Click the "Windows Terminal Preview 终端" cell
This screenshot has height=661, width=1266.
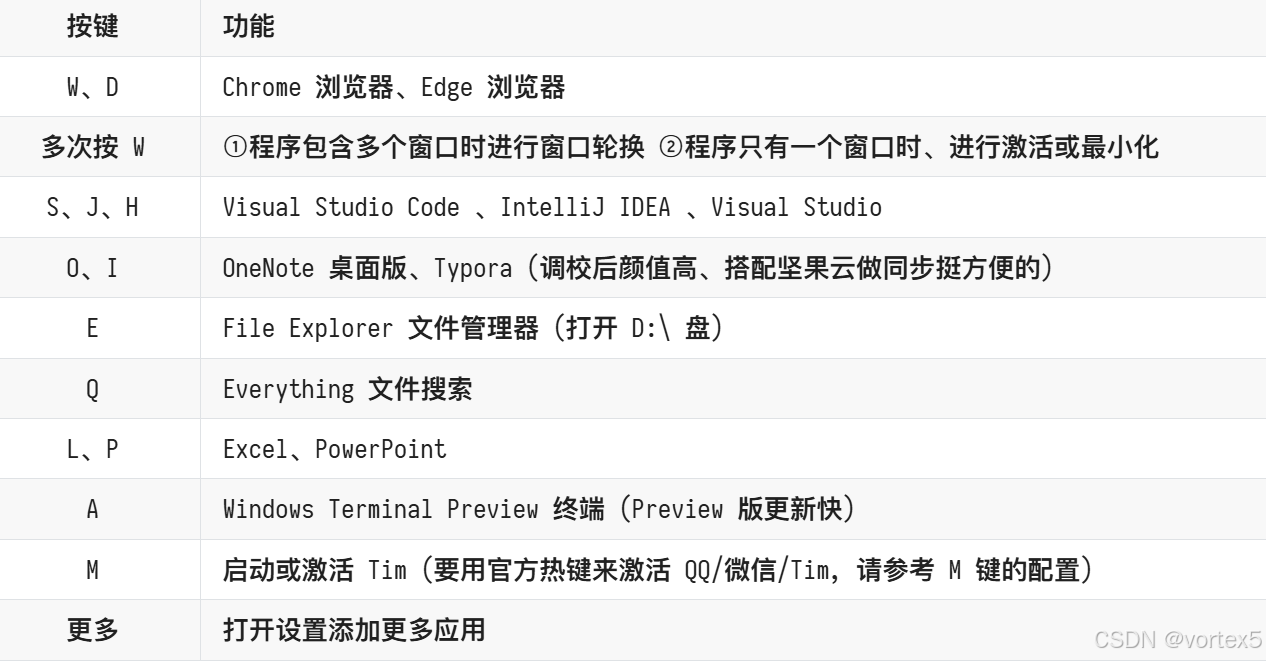(x=733, y=509)
